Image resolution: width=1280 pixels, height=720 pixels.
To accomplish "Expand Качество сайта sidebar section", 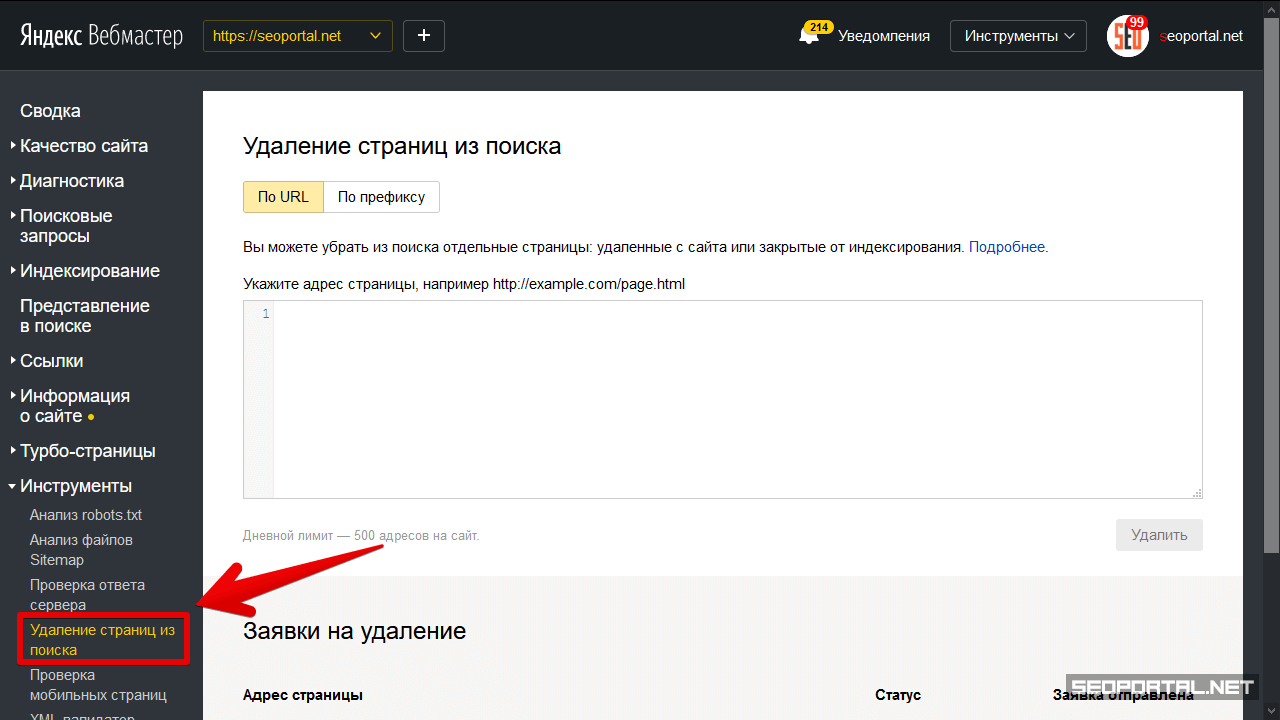I will coord(83,146).
